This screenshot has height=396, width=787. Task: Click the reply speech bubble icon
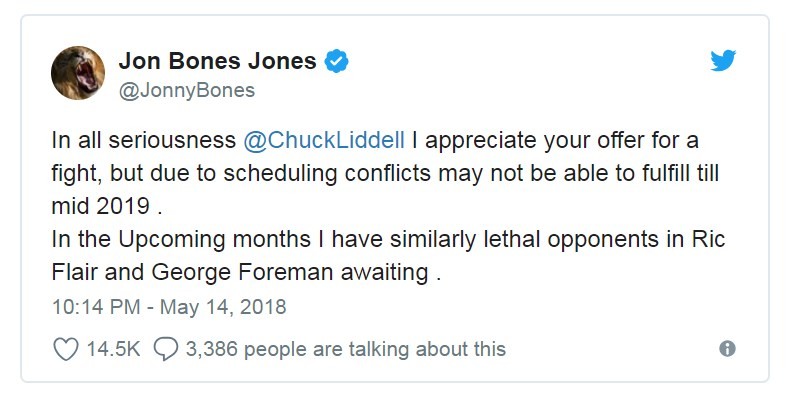[166, 349]
